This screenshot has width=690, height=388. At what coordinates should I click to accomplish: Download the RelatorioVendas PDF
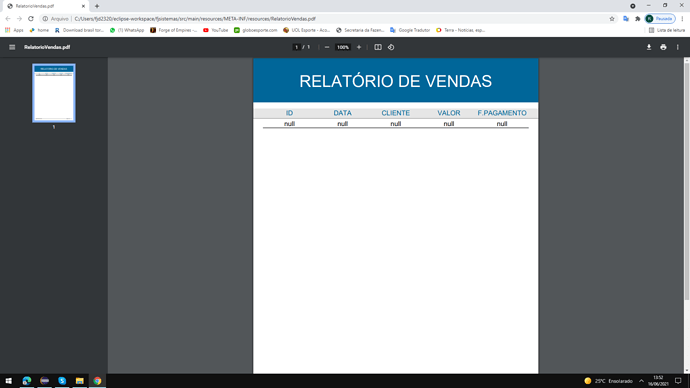[x=649, y=47]
